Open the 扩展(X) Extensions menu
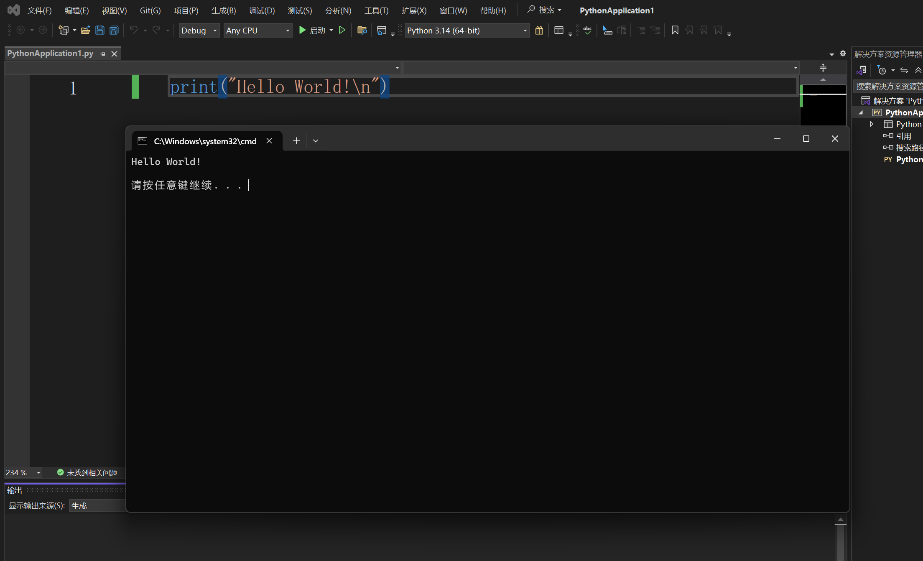The height and width of the screenshot is (561, 923). tap(414, 11)
